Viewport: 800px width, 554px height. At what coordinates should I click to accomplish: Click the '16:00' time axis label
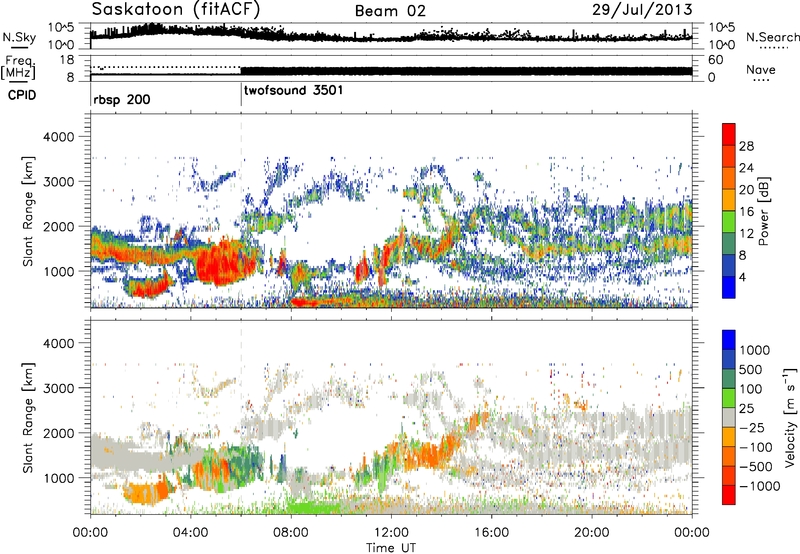click(x=491, y=533)
